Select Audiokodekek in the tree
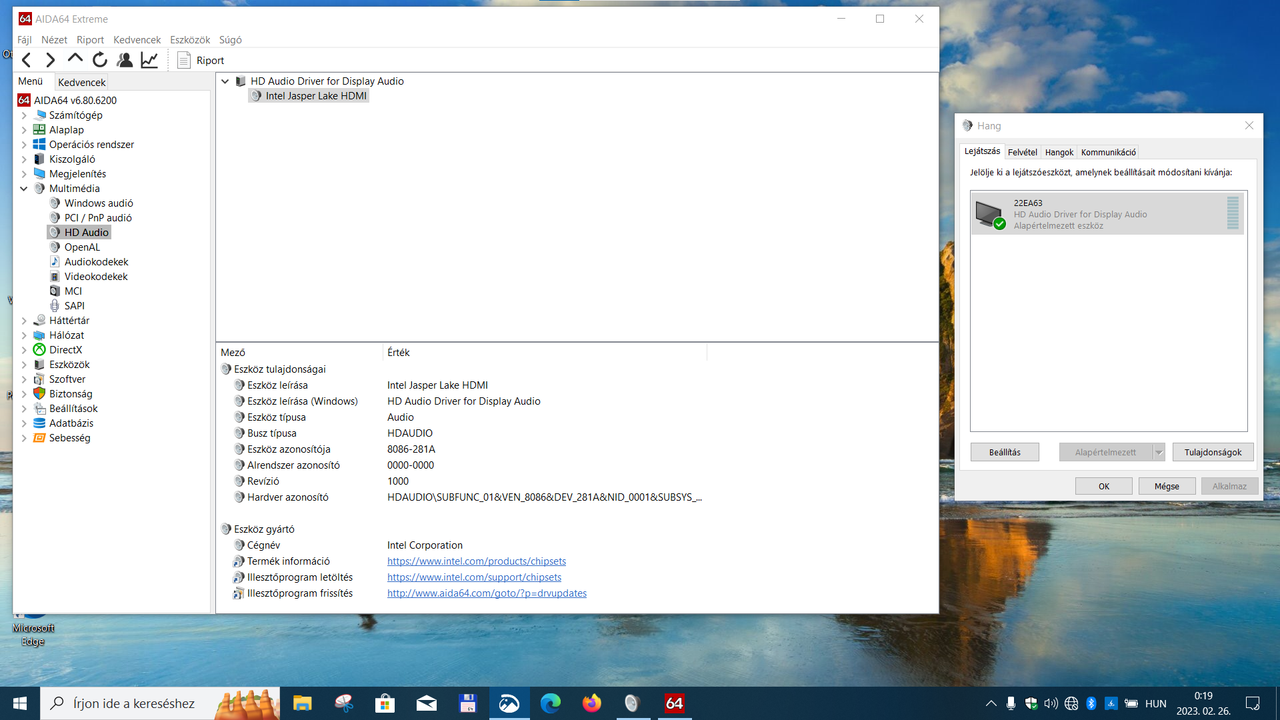Screen dimensions: 1280x720 pyautogui.click(x=96, y=262)
